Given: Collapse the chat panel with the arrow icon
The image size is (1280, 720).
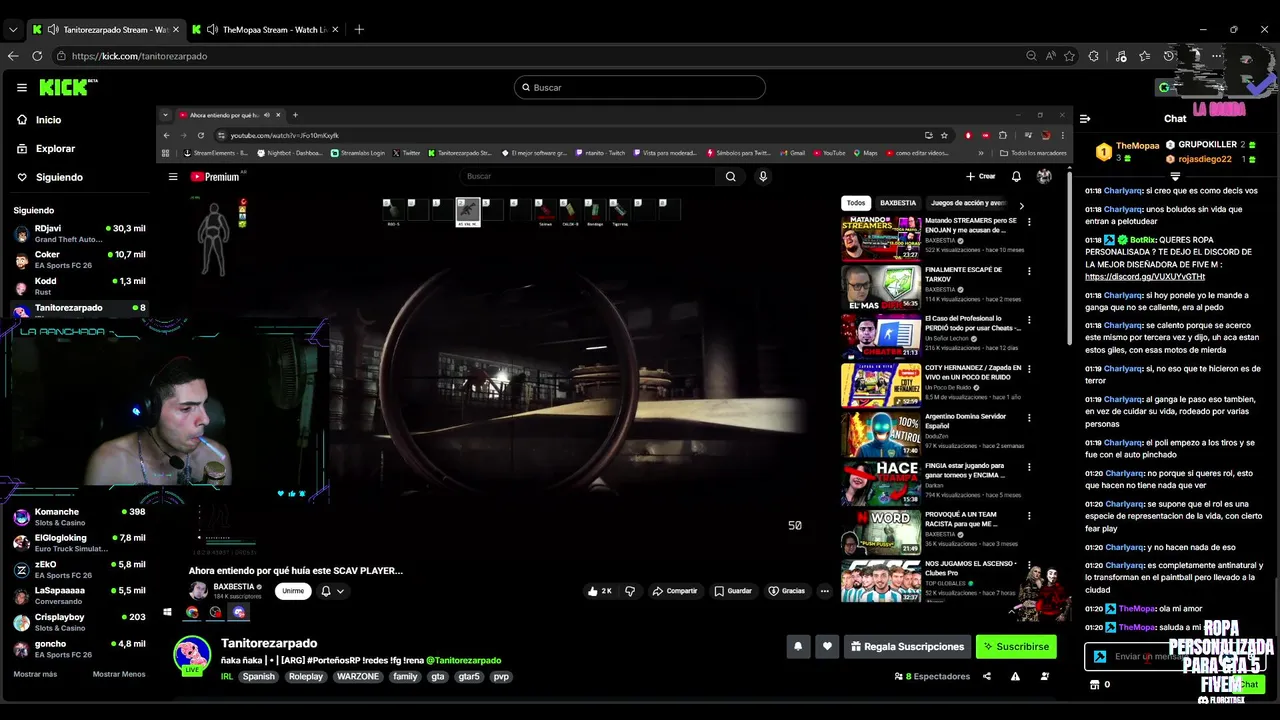Looking at the screenshot, I should (1086, 118).
